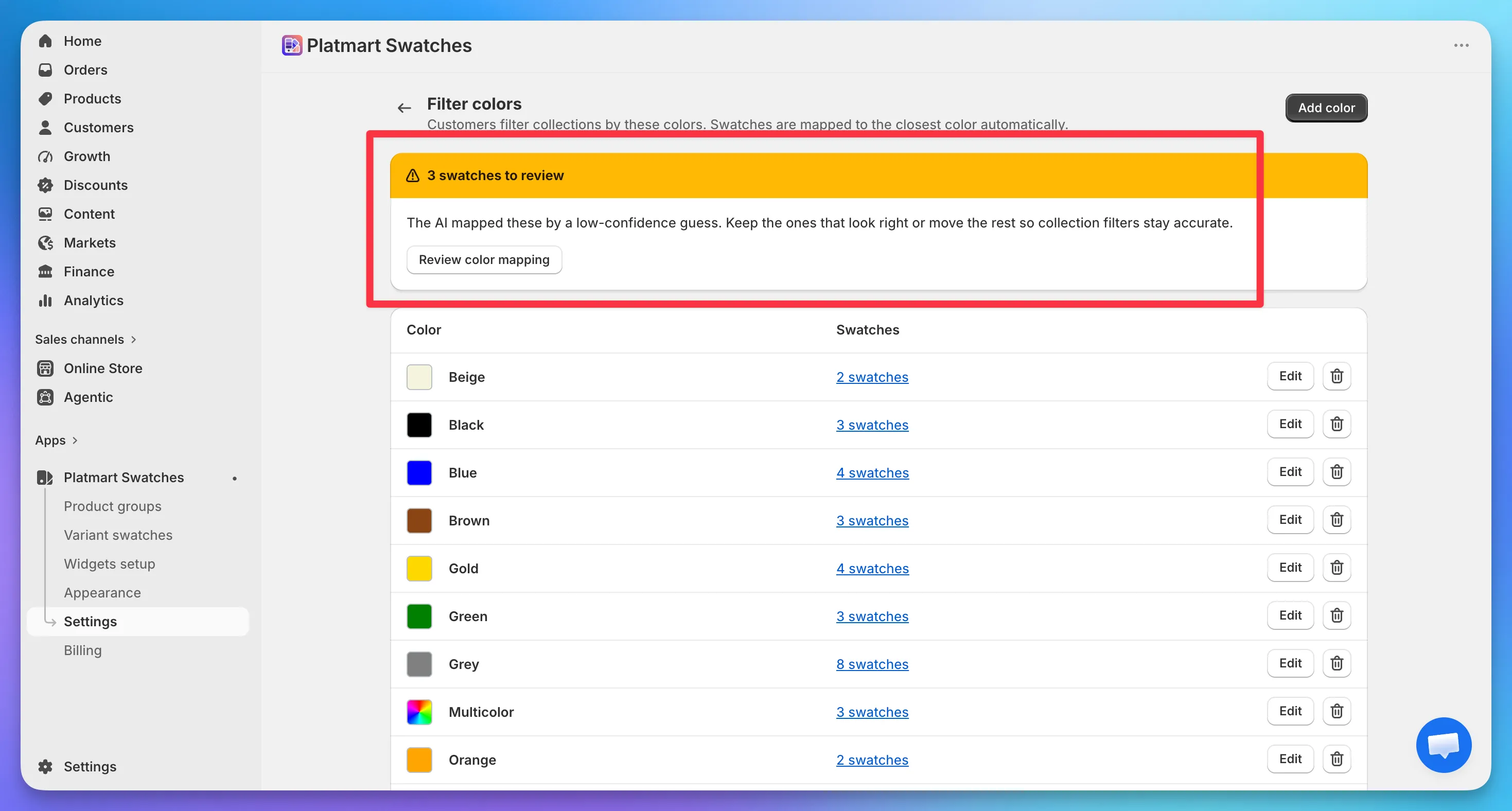Edit the Multicolor color

click(1290, 711)
